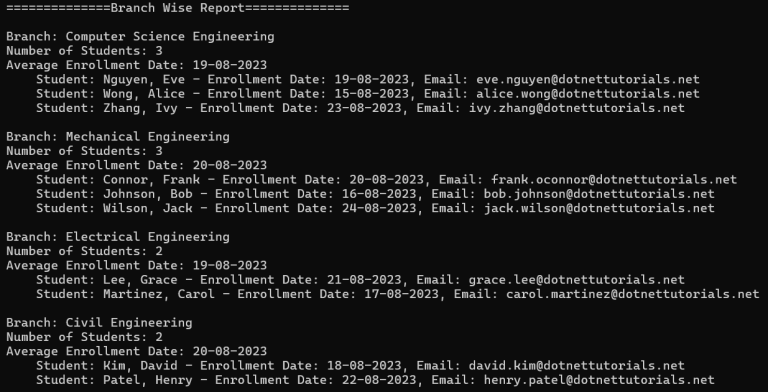This screenshot has width=768, height=392.
Task: Click email jack.wilson@dotnettutorials.net
Action: coord(599,208)
